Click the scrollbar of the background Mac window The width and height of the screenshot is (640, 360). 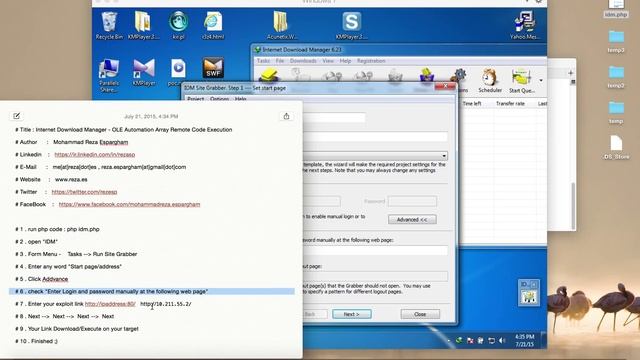[x=573, y=206]
